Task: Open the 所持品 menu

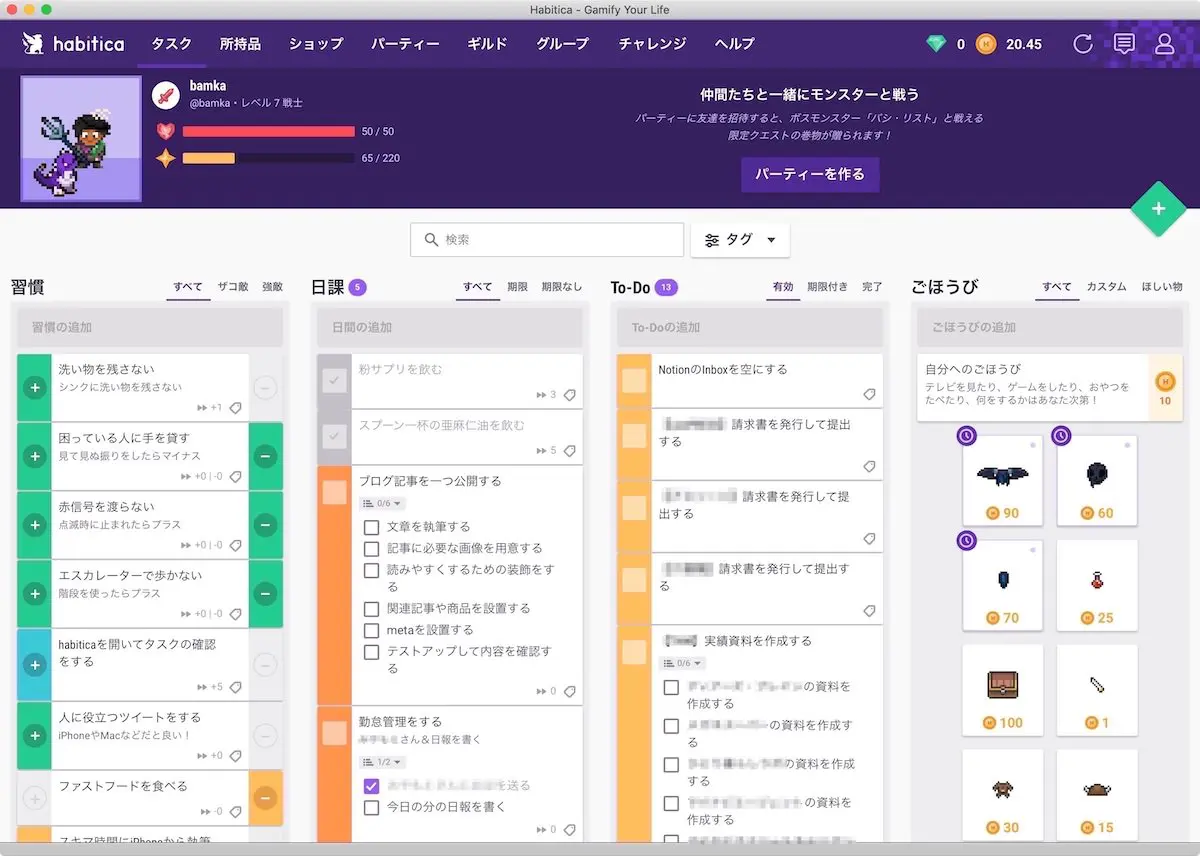Action: (x=240, y=44)
